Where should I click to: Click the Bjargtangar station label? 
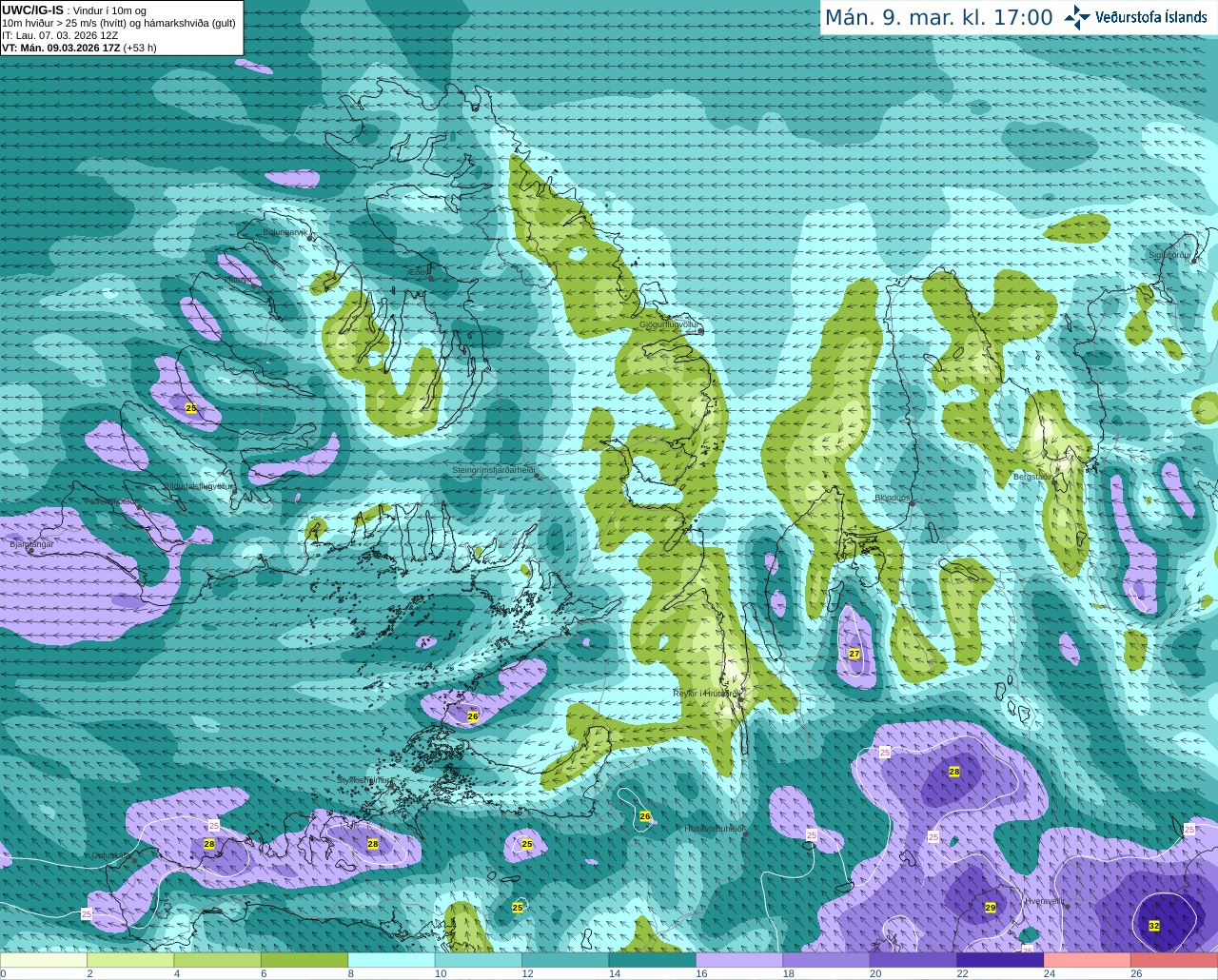click(x=31, y=544)
